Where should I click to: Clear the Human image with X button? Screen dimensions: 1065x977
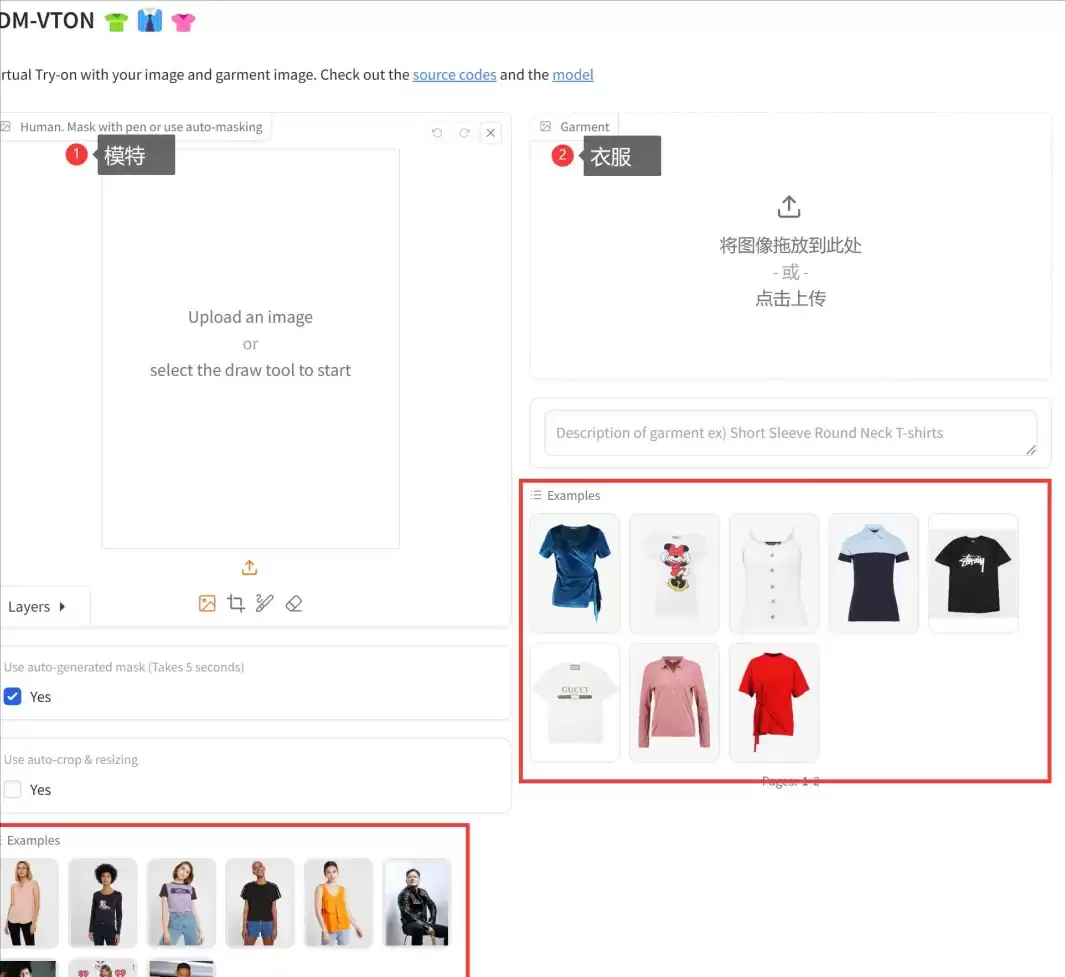[490, 132]
